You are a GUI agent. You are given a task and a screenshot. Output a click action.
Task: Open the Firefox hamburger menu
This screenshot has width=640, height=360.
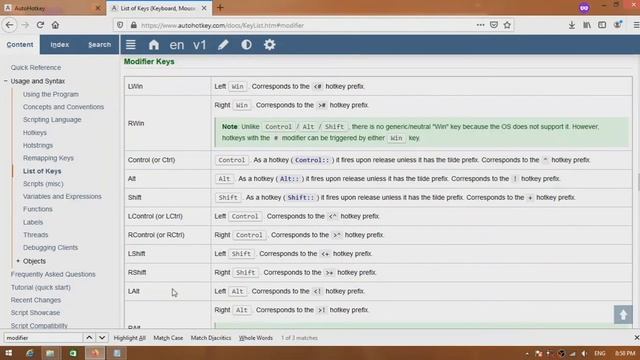tap(636, 25)
